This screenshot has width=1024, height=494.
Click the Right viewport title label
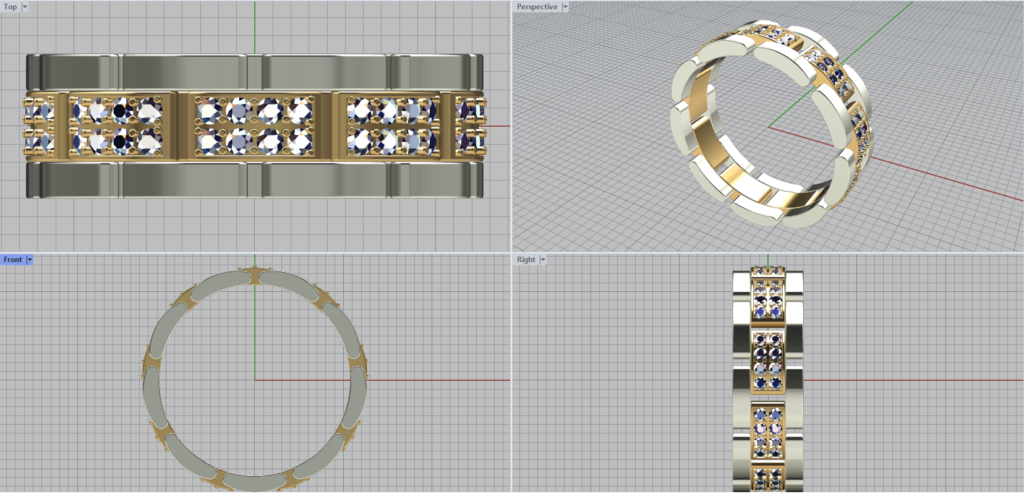coord(526,260)
